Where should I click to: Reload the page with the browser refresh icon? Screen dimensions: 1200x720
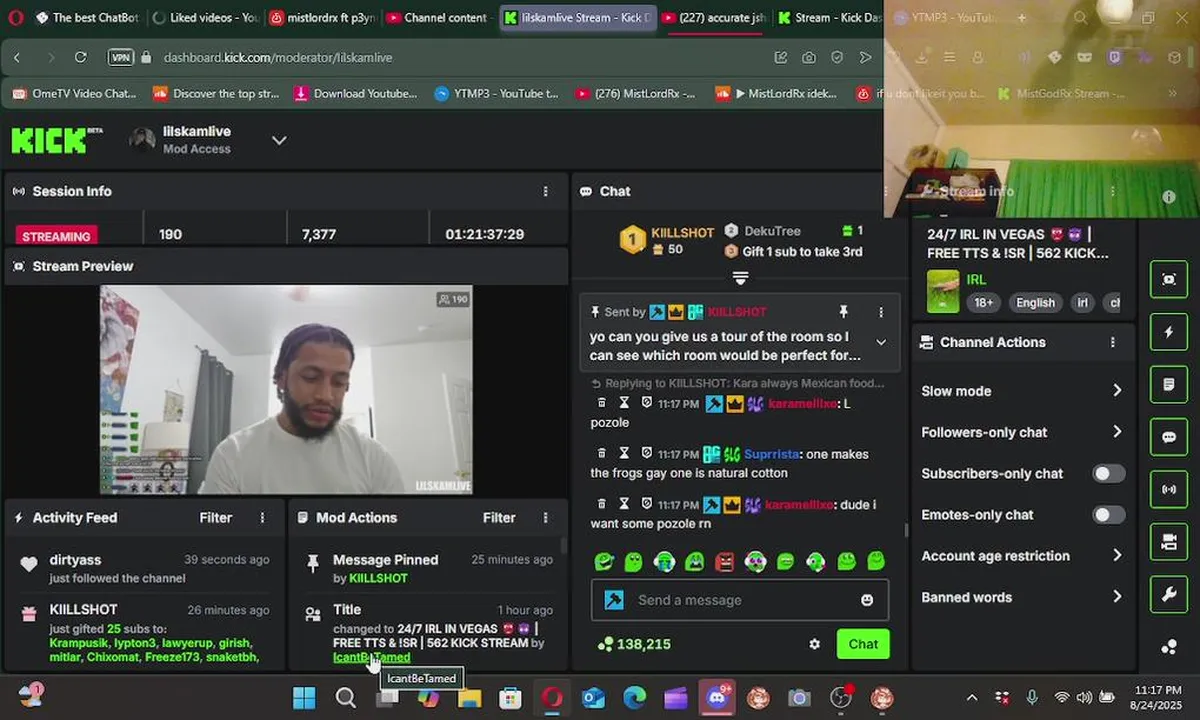(80, 57)
